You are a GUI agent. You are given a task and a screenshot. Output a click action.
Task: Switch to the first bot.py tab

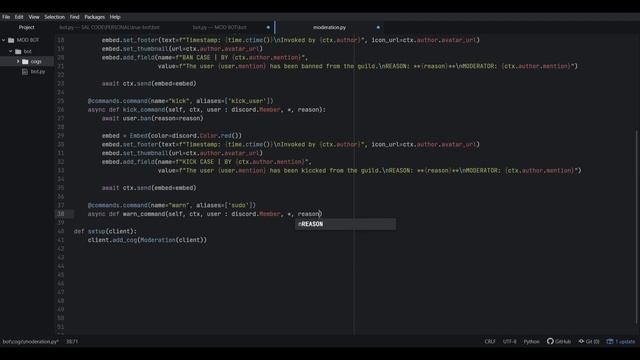pyautogui.click(x=109, y=27)
